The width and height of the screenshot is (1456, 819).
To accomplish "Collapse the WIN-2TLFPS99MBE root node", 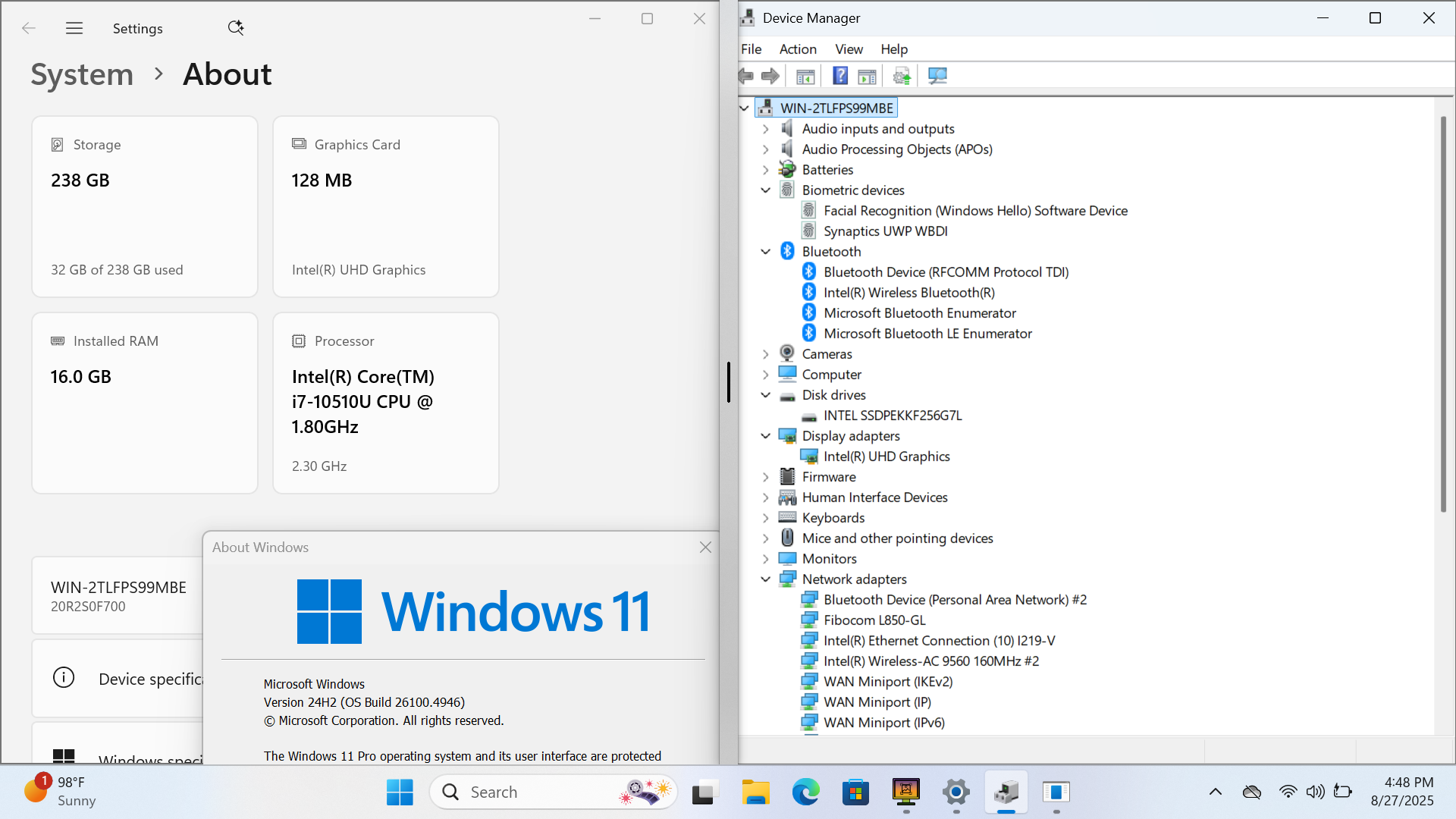I will [745, 108].
